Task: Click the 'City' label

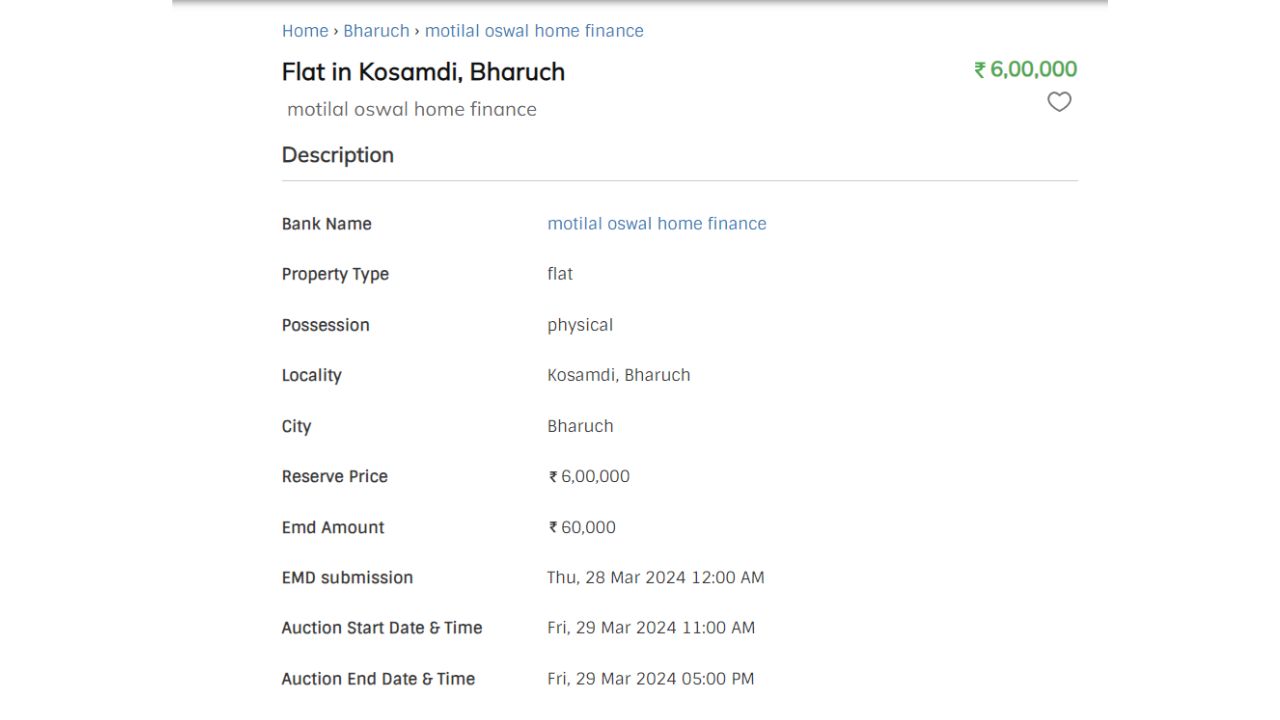Action: tap(297, 426)
